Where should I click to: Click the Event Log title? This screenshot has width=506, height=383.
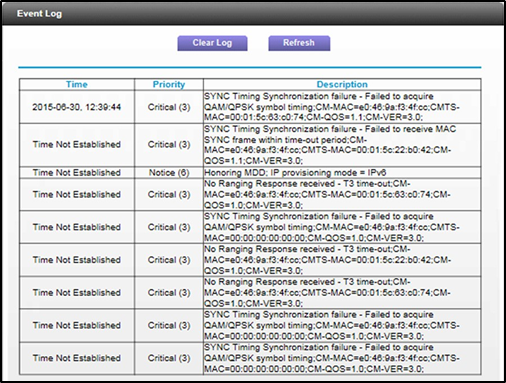[x=39, y=14]
